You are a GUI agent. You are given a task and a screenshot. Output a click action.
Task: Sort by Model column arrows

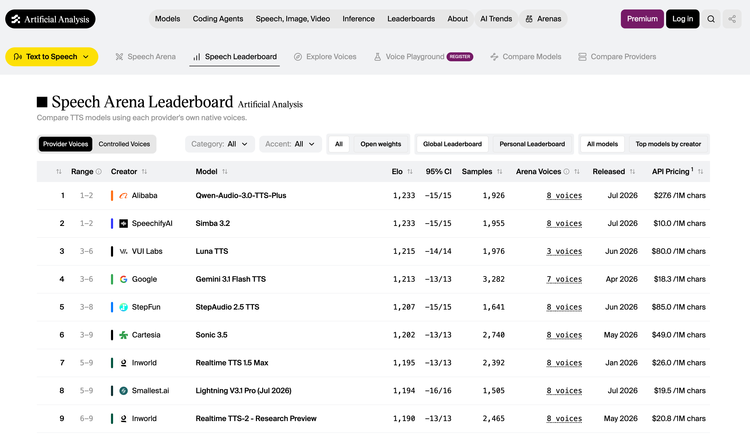pos(225,171)
